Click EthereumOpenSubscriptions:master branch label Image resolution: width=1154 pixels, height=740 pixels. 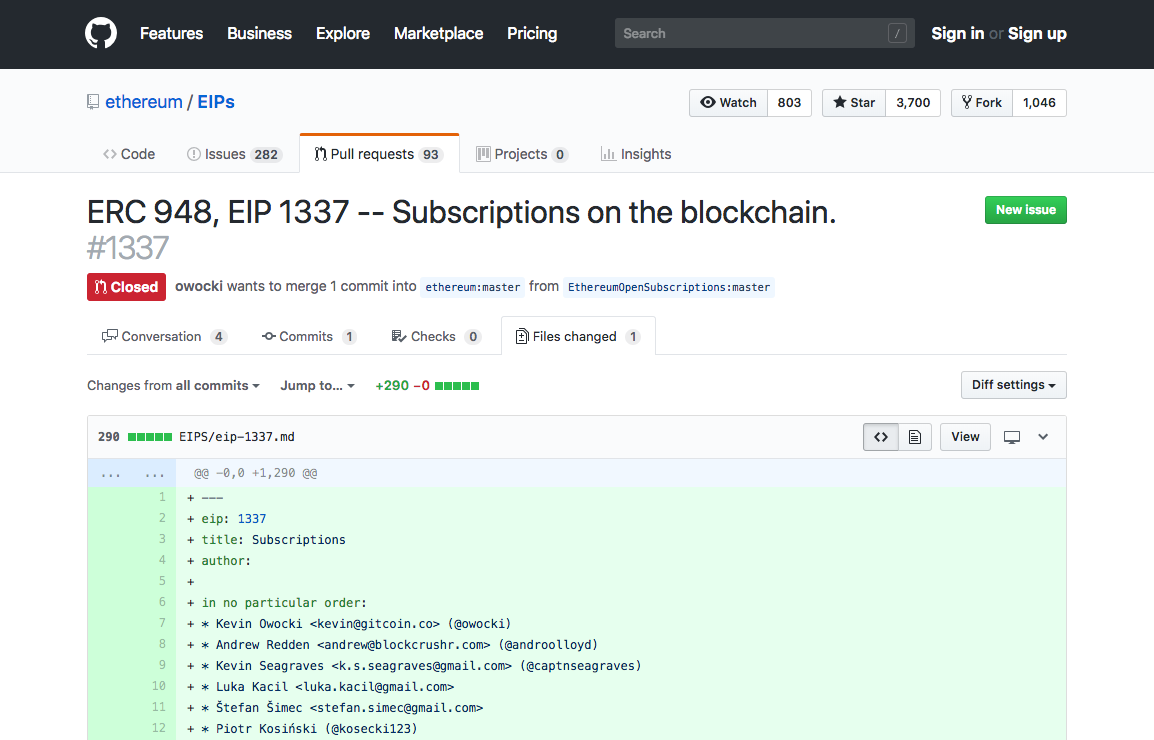point(669,287)
